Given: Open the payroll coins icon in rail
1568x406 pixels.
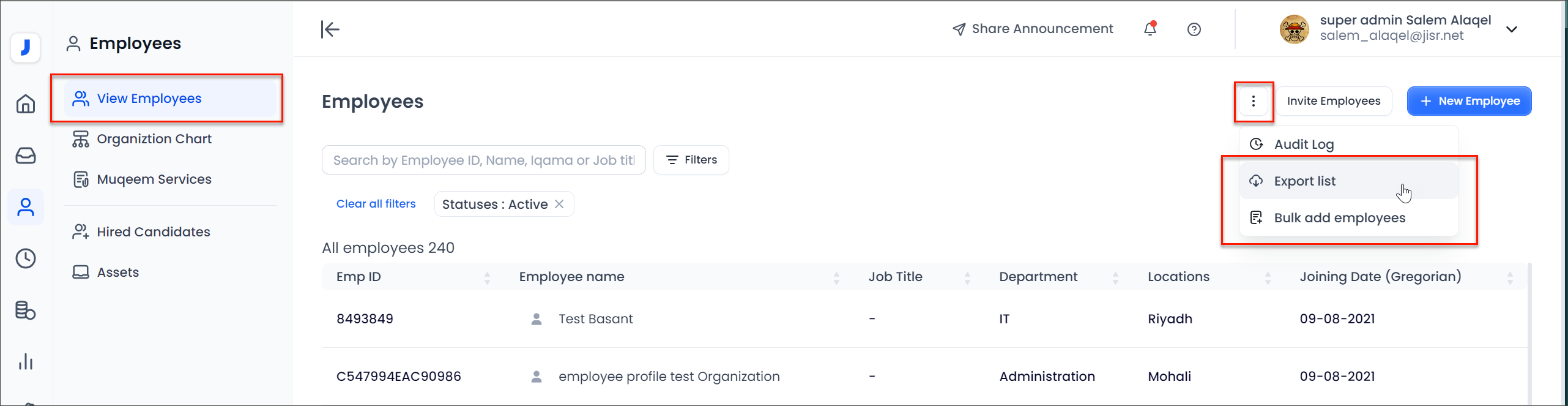Looking at the screenshot, I should pos(26,310).
